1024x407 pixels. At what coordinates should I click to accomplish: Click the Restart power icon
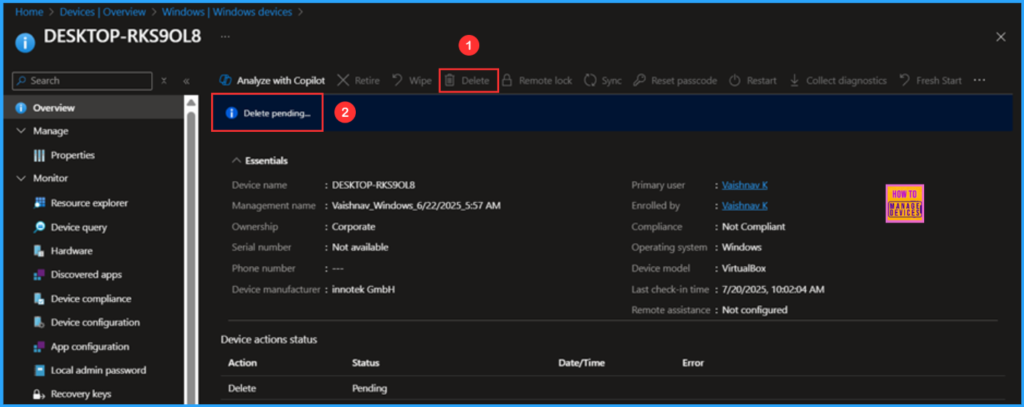[735, 80]
